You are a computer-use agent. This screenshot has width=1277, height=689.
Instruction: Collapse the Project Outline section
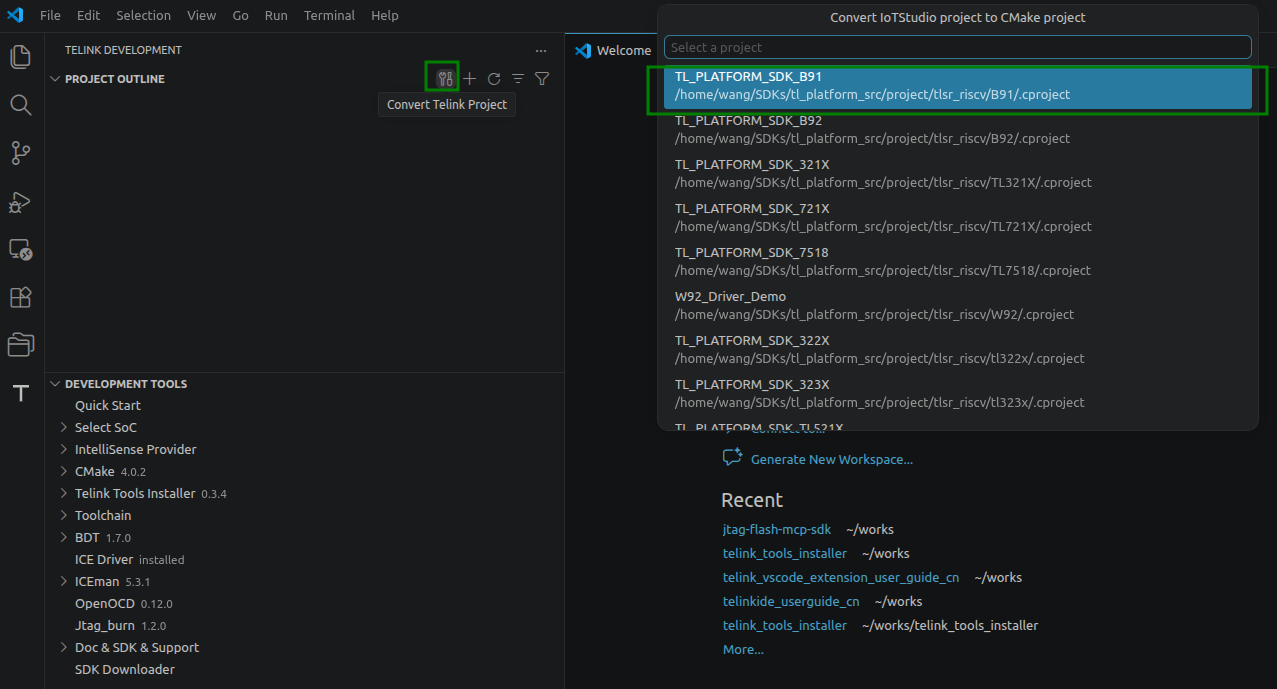coord(55,79)
